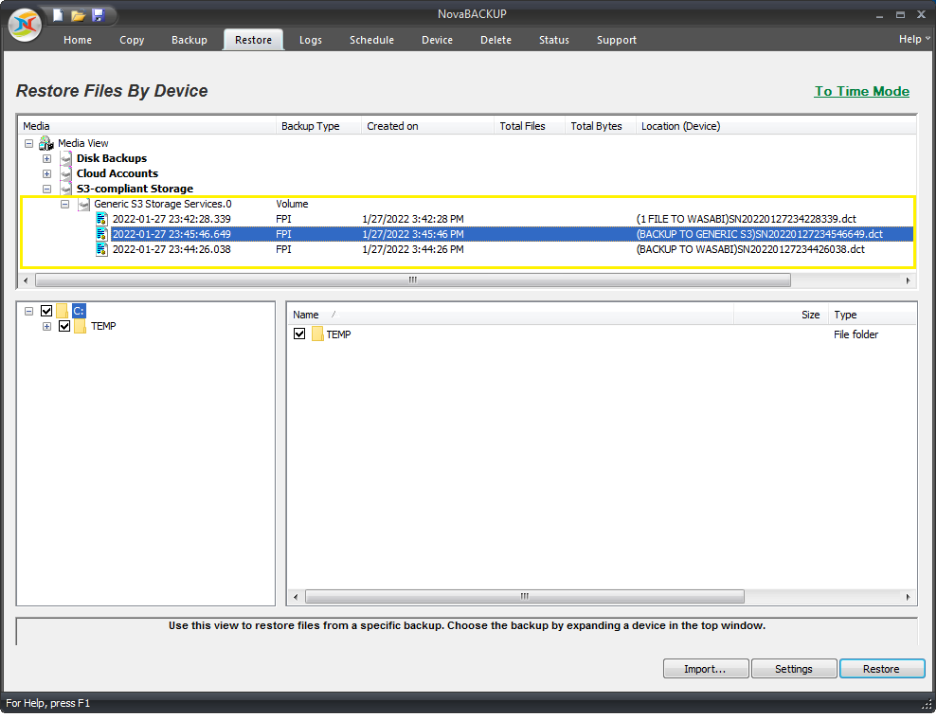This screenshot has height=714, width=936.
Task: Toggle TEMP checkbox in the left tree
Action: [65, 326]
